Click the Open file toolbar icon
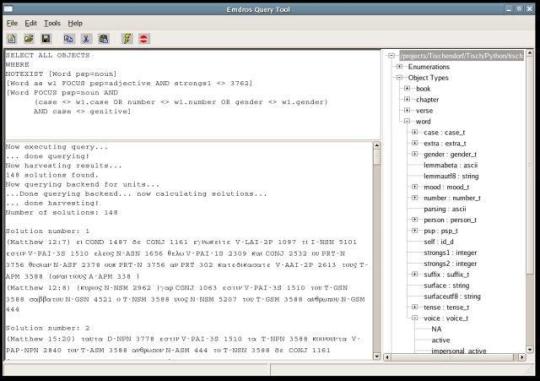This screenshot has height=381, width=540. (x=29, y=39)
